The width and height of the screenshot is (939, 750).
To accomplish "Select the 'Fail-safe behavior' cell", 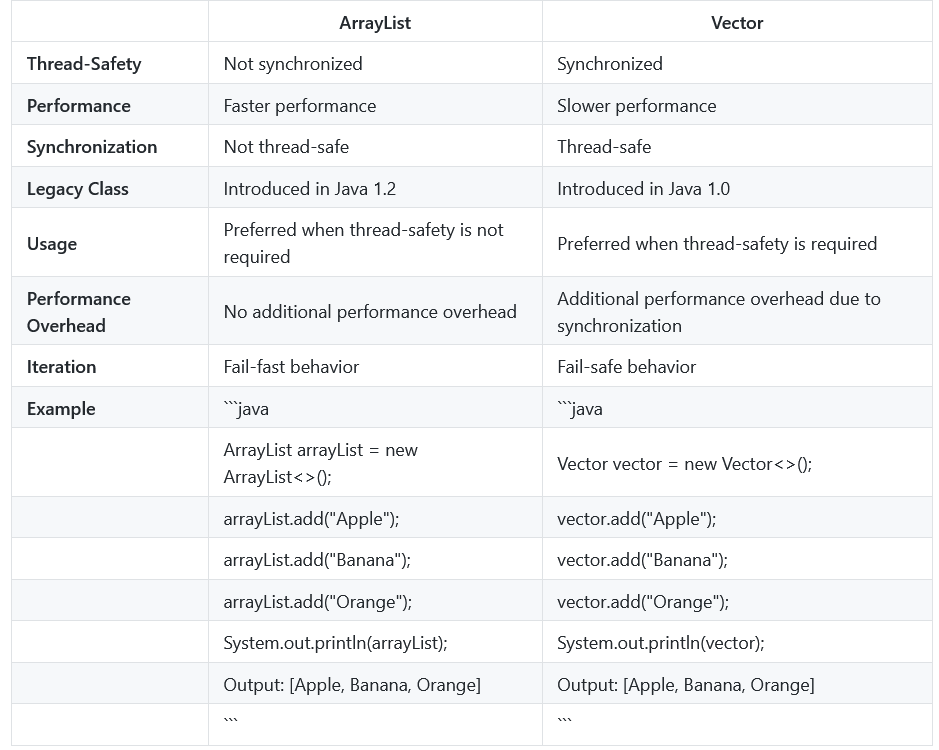I will [x=626, y=367].
